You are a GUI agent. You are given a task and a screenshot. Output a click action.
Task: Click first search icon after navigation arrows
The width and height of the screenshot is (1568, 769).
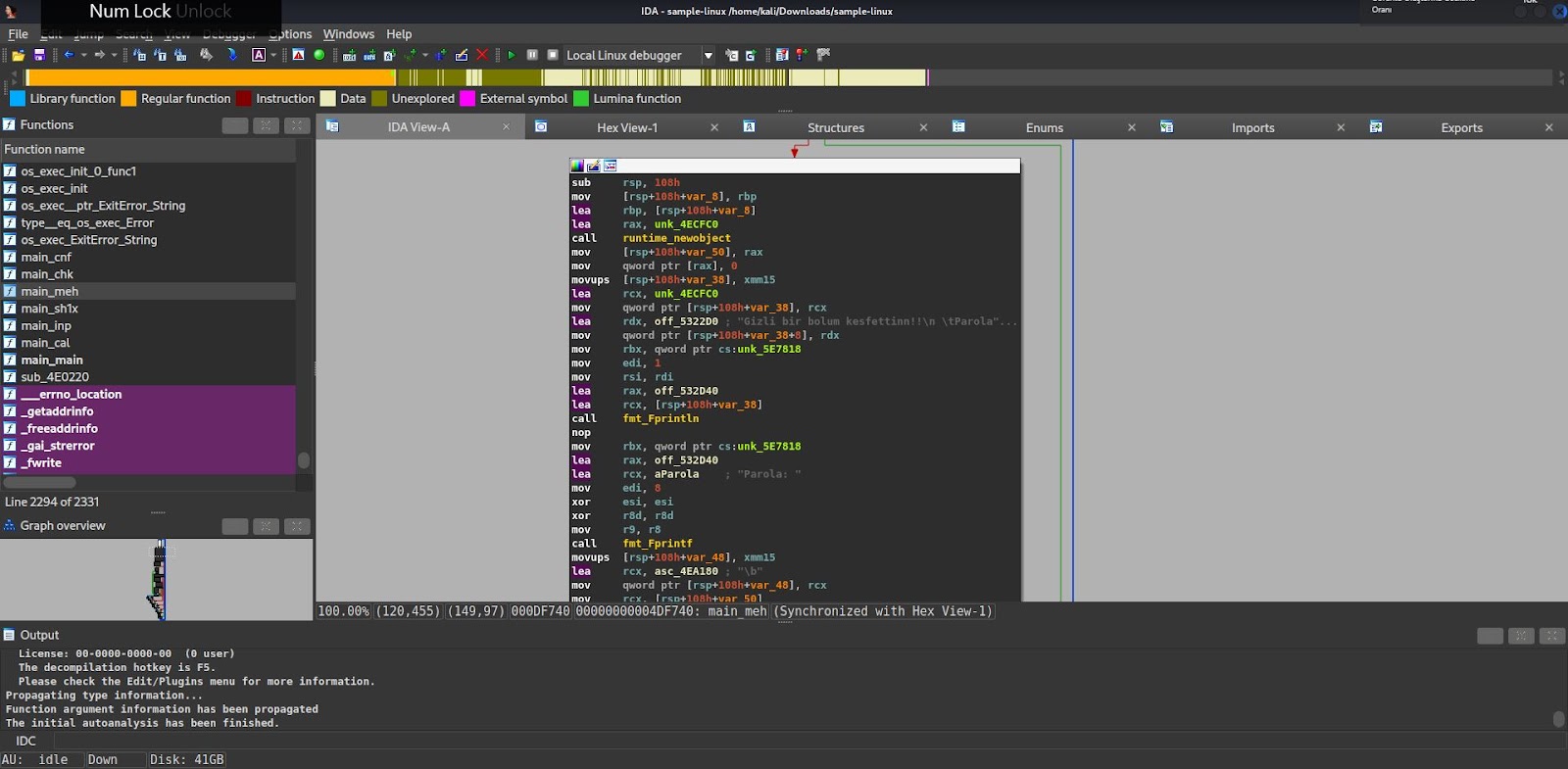(x=139, y=55)
